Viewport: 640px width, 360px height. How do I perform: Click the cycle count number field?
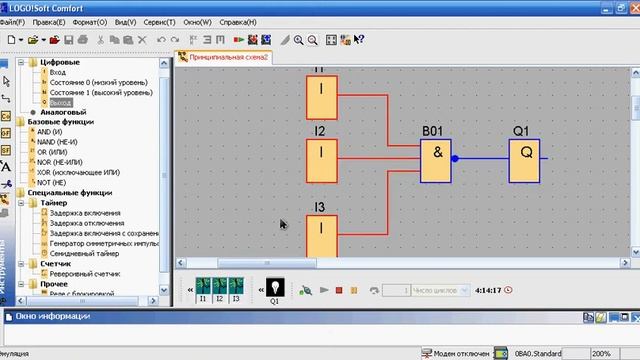(396, 290)
